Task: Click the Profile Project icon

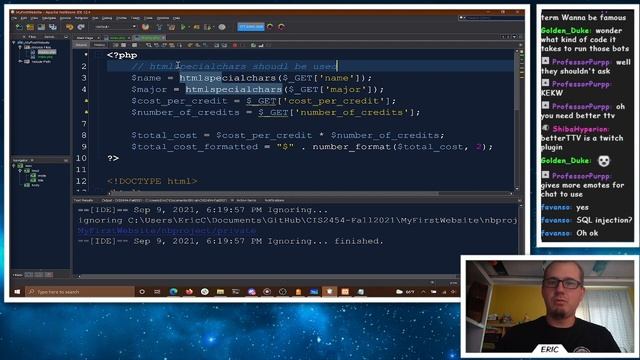Action: pos(209,27)
